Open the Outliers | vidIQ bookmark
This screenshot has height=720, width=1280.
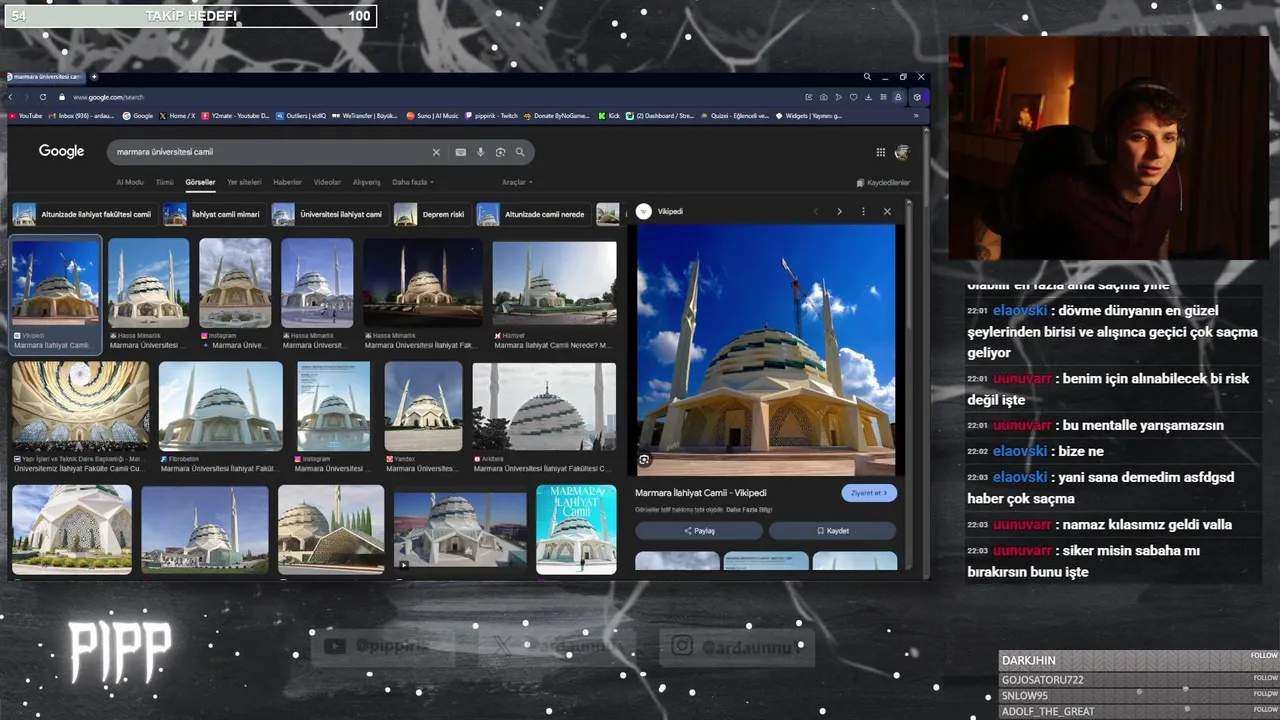pos(300,116)
